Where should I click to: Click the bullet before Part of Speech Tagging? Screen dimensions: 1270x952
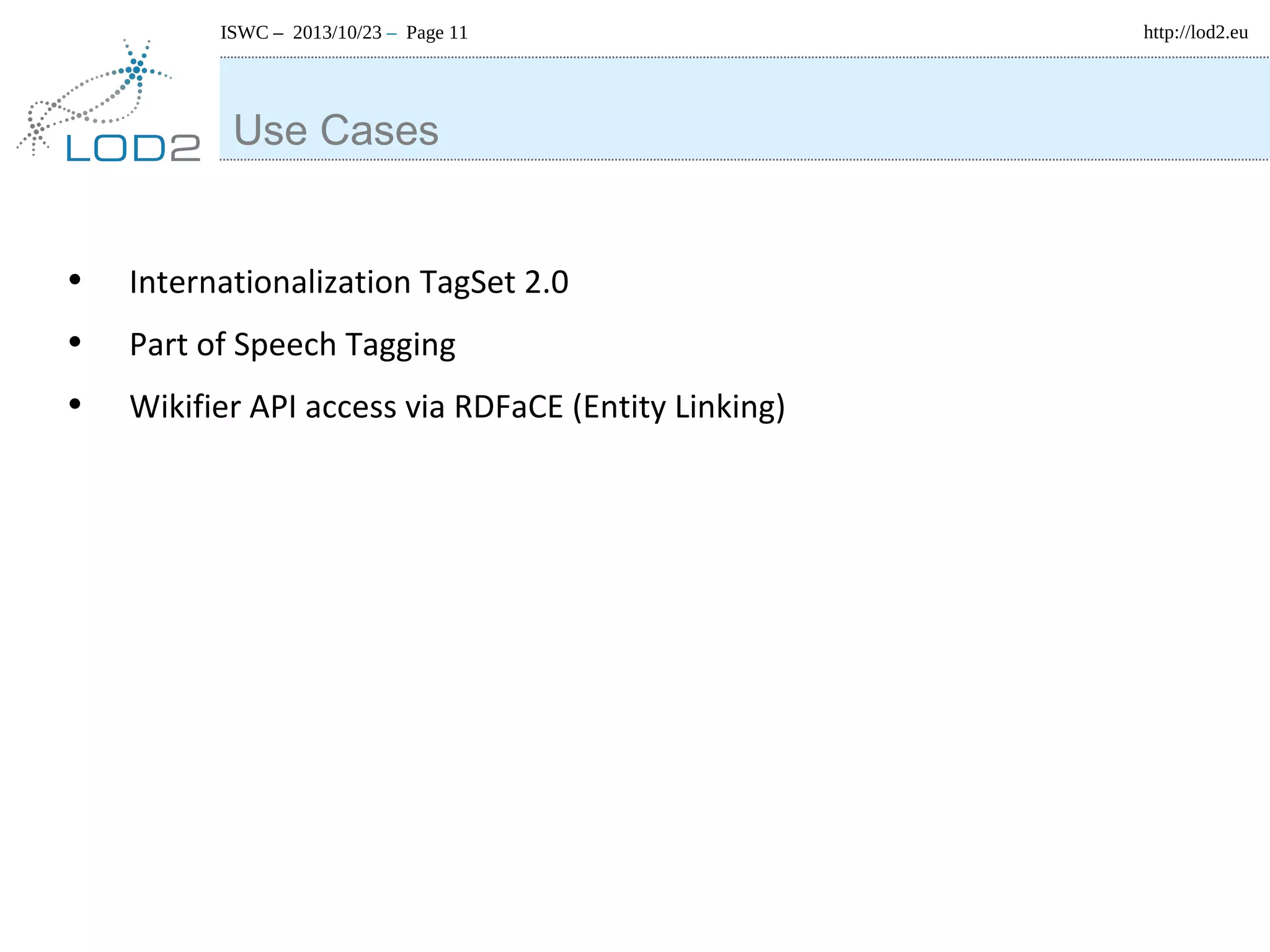(75, 342)
